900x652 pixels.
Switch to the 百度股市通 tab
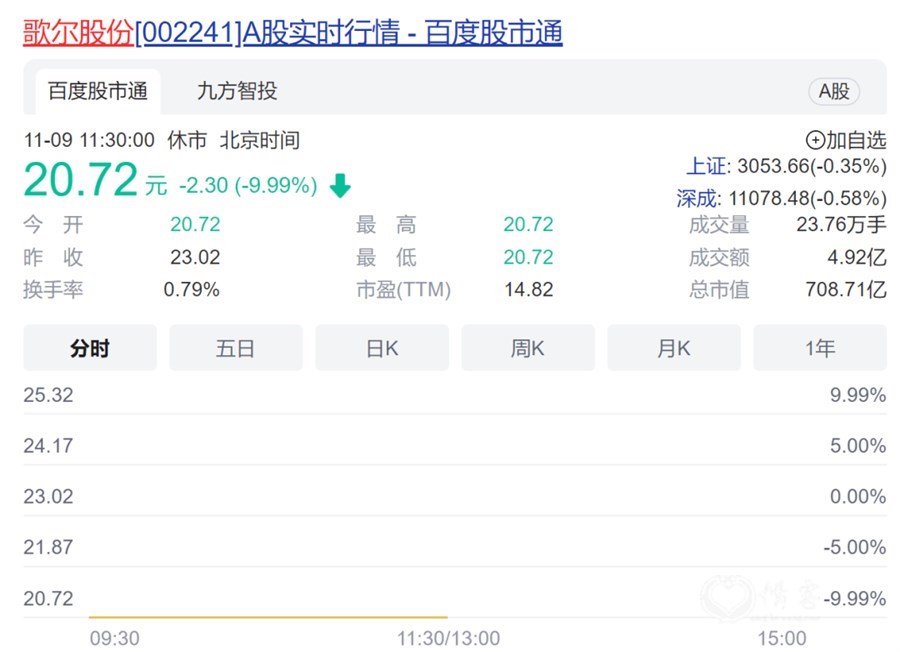(98, 91)
